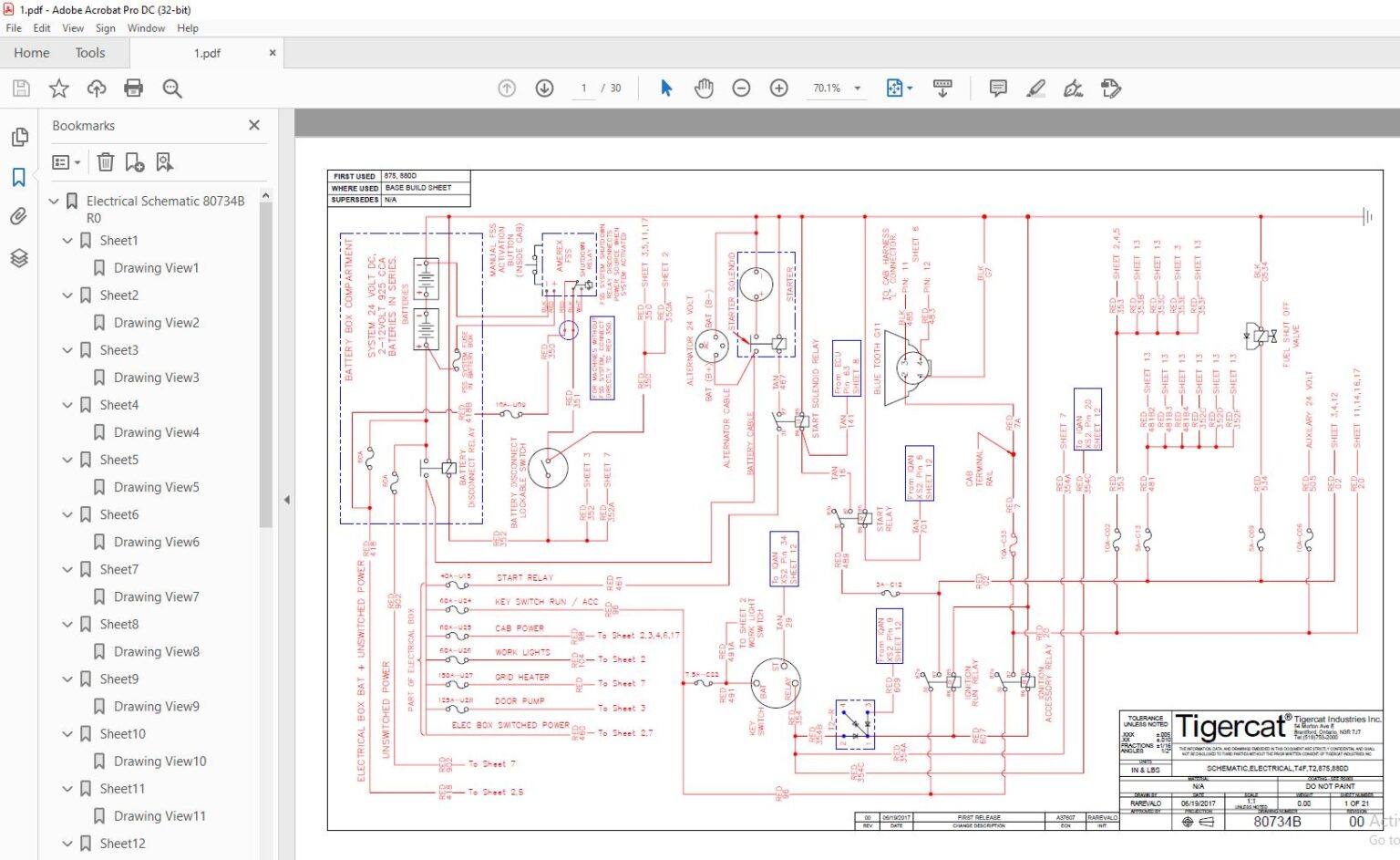
Task: Open Layers side panel
Action: 19,258
